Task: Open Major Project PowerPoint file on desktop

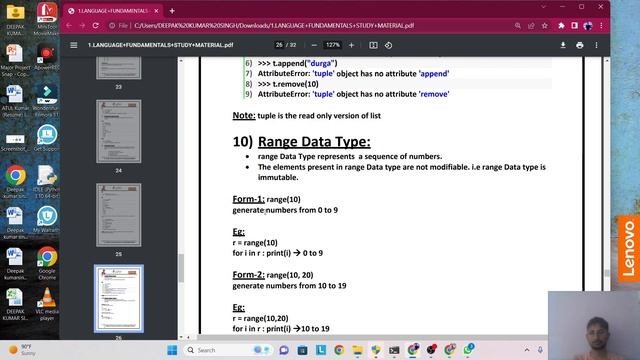Action: coord(15,60)
